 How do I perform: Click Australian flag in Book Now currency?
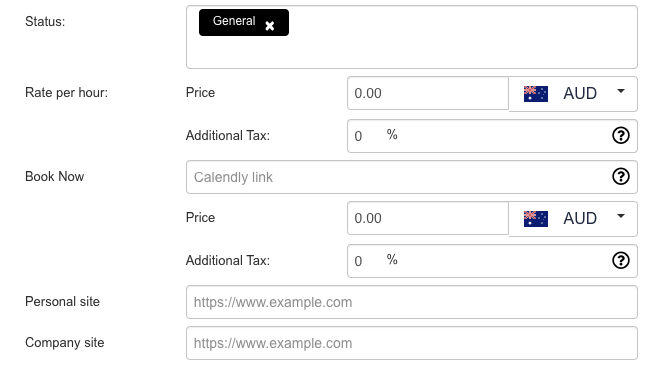pos(536,219)
